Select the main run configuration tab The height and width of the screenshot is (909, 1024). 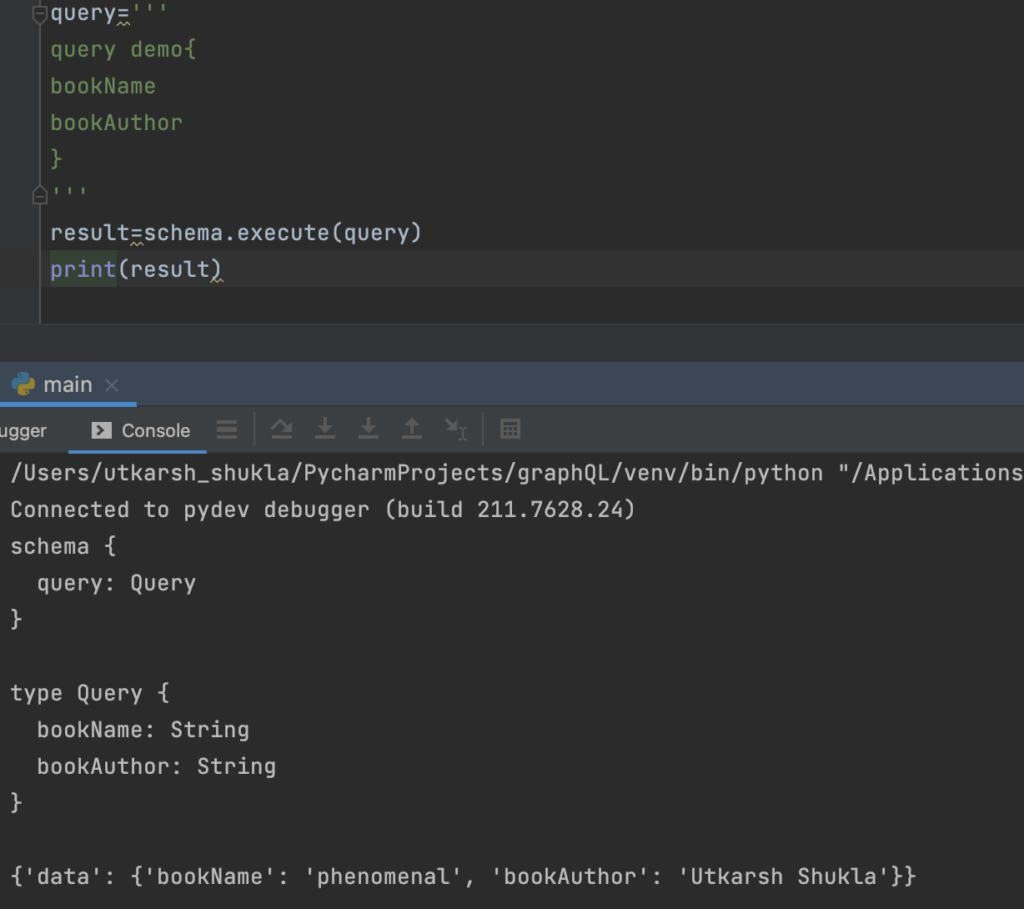[67, 385]
